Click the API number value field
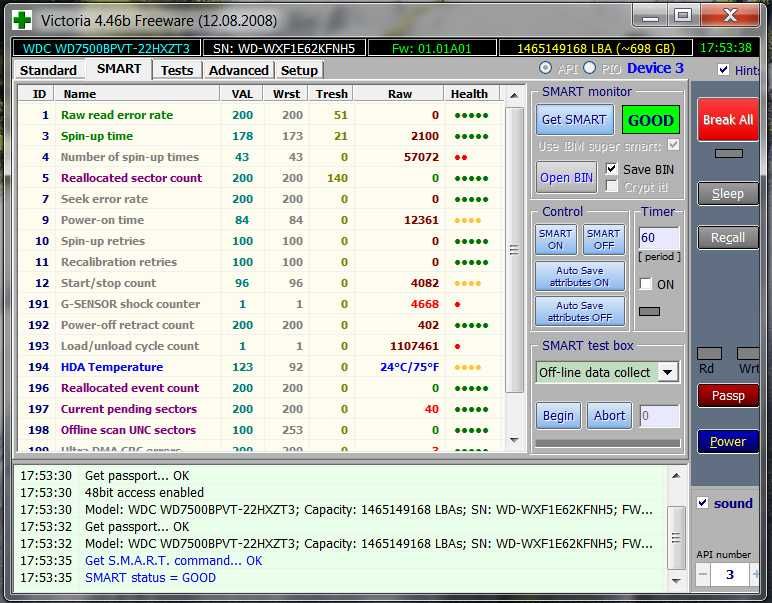The width and height of the screenshot is (772, 603). (729, 574)
